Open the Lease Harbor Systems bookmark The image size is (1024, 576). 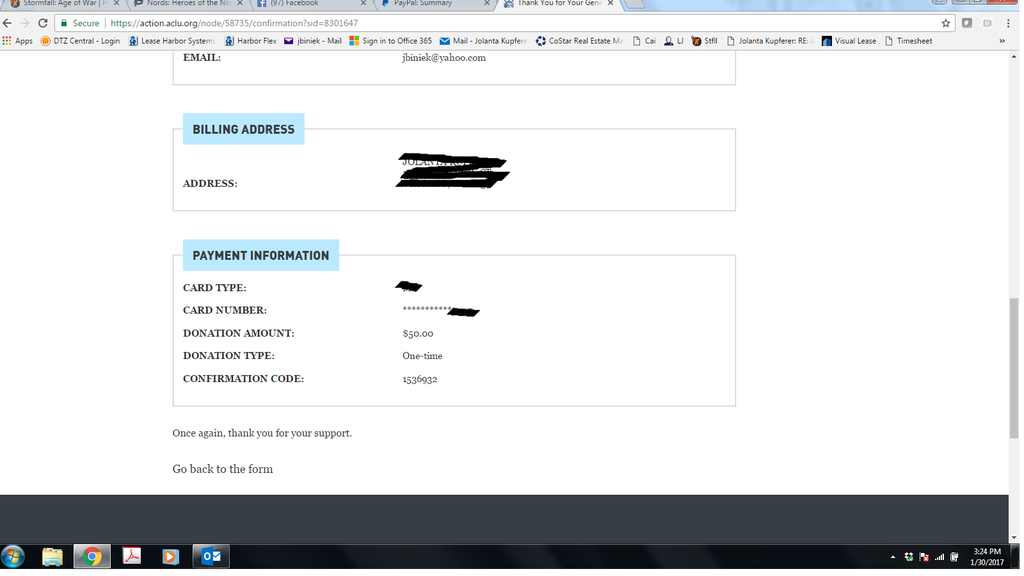172,40
